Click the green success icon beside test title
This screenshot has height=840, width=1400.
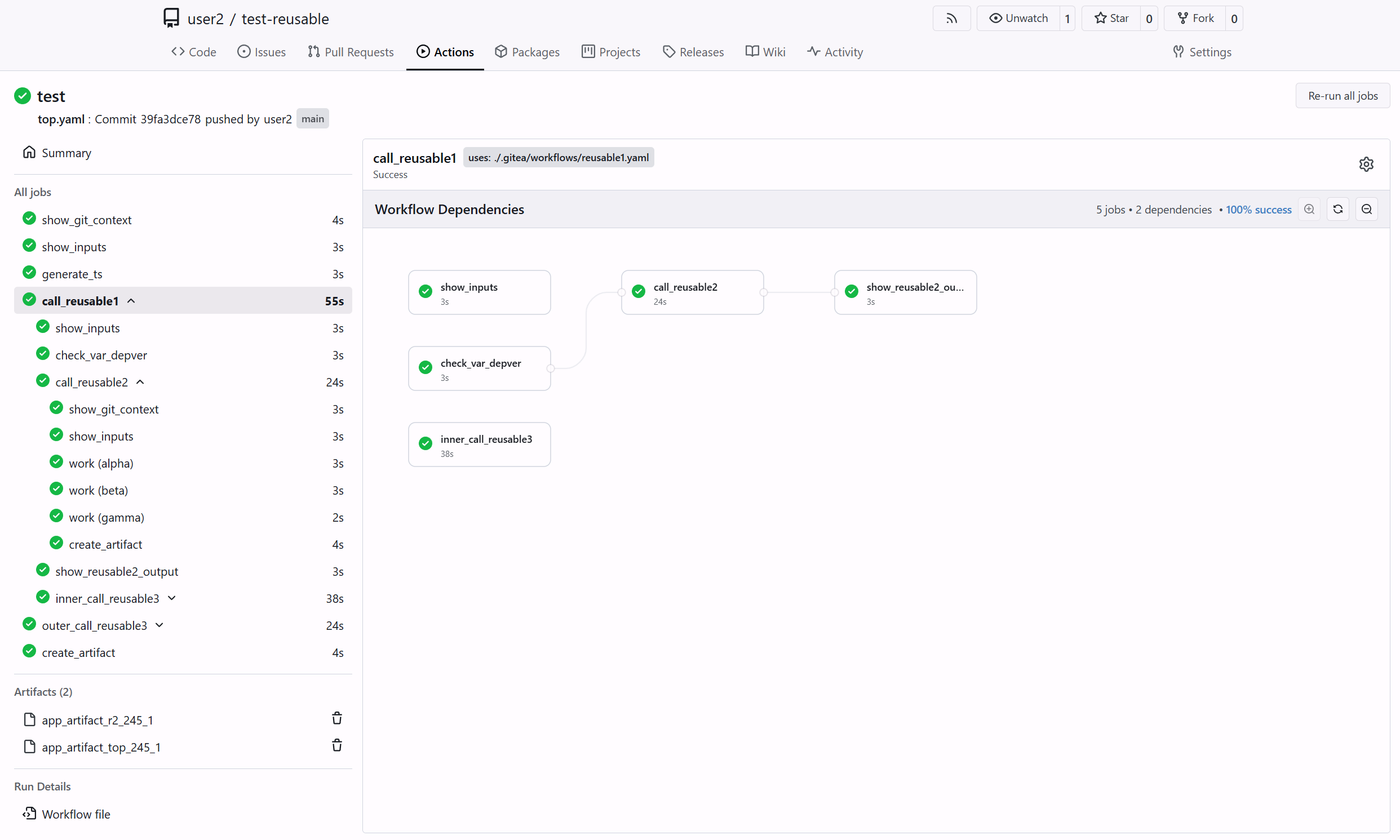[23, 96]
